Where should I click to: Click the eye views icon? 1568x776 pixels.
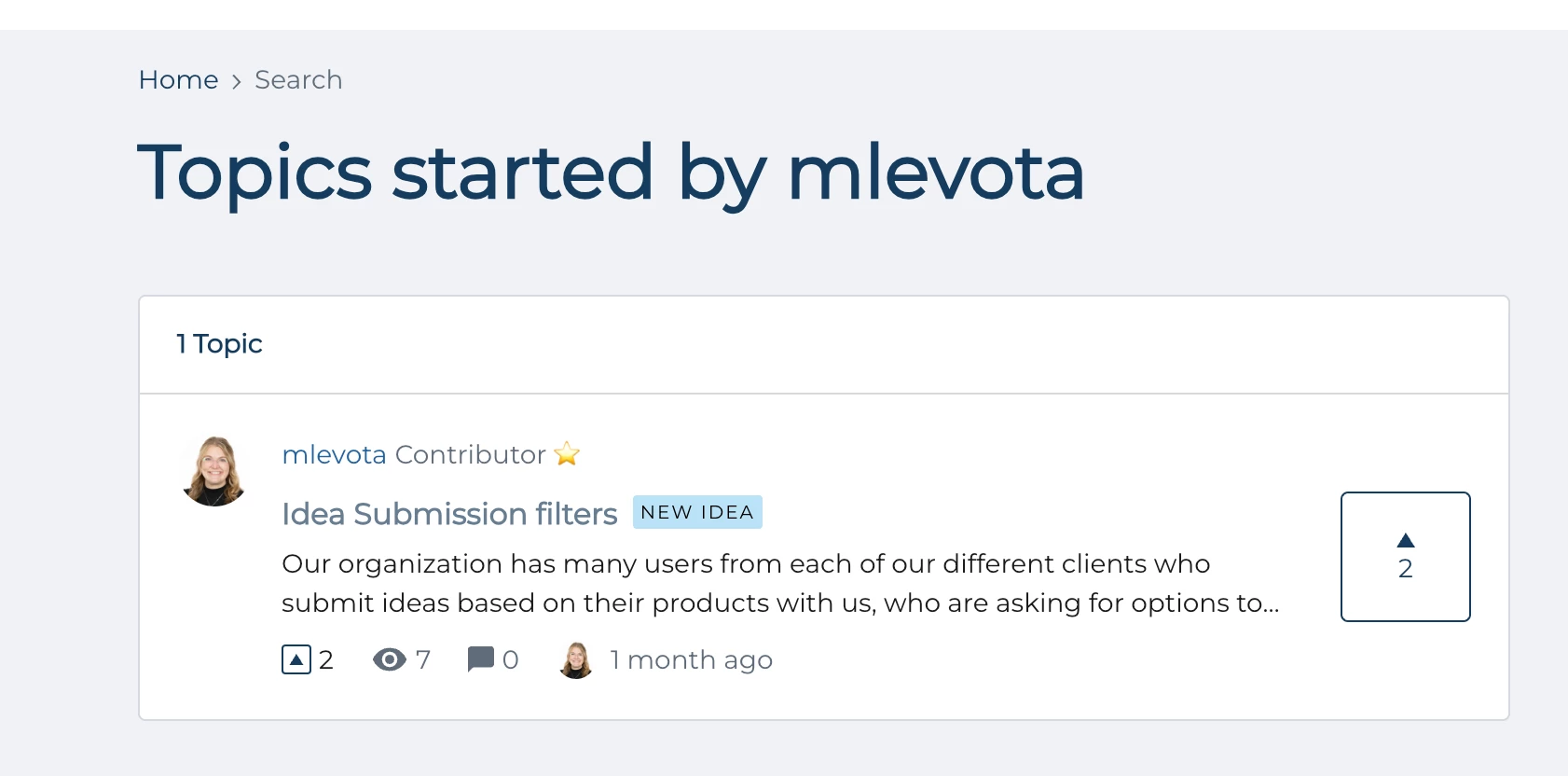tap(389, 660)
